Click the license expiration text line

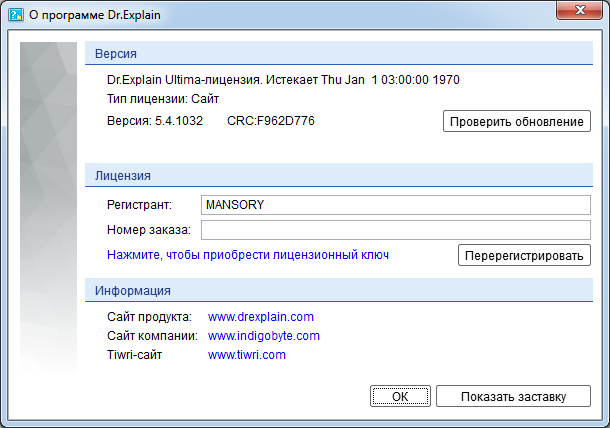point(283,79)
